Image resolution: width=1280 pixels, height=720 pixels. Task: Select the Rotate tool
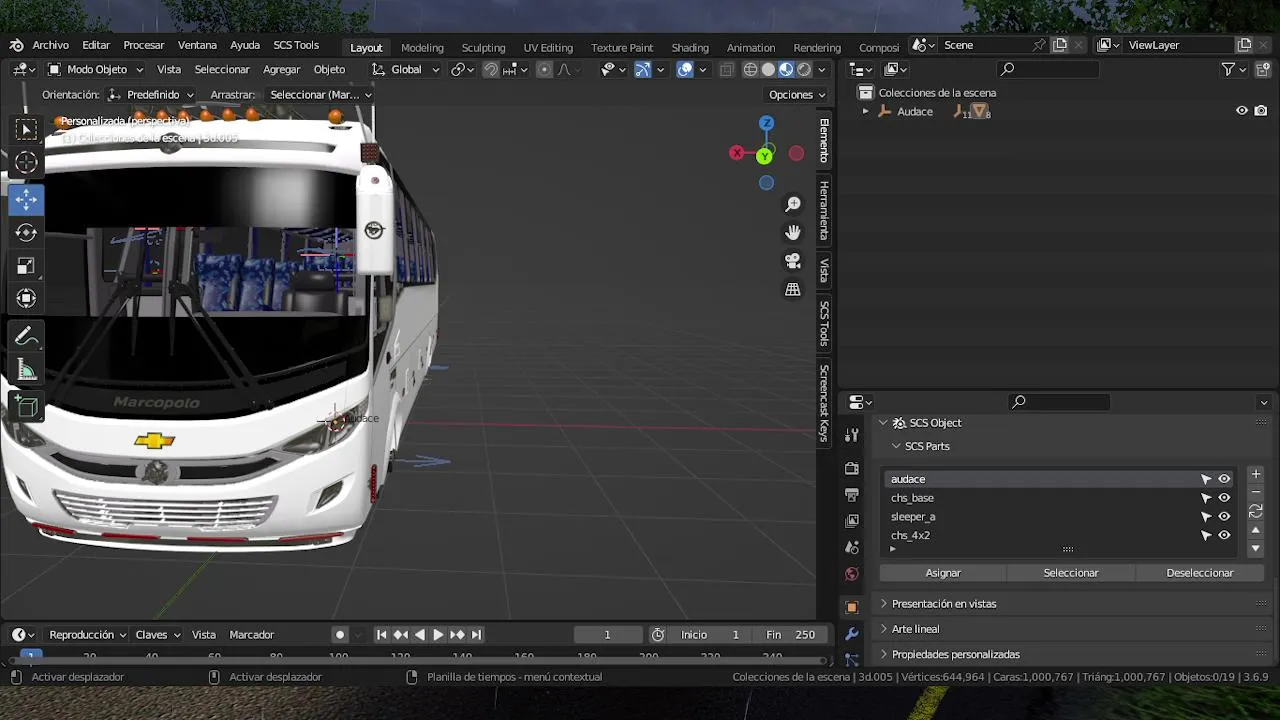pos(26,232)
